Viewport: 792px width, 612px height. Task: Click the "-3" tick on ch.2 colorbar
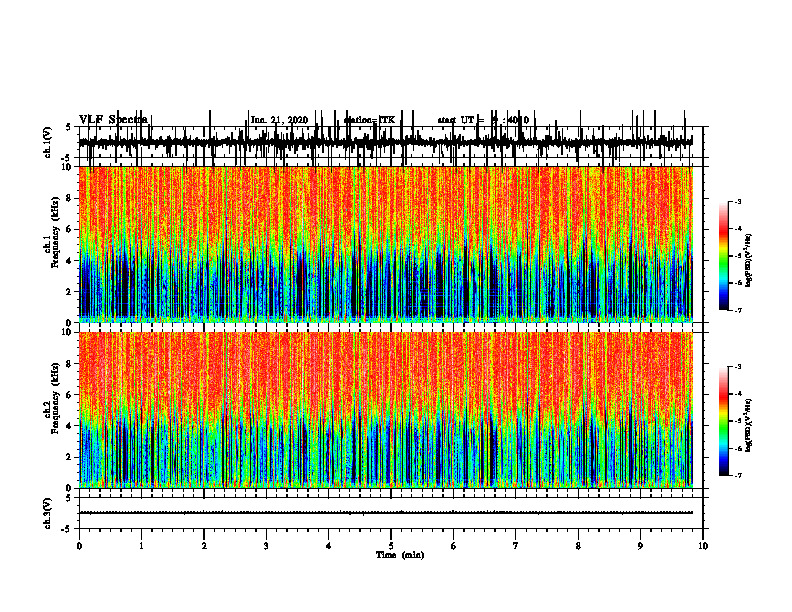tap(738, 367)
